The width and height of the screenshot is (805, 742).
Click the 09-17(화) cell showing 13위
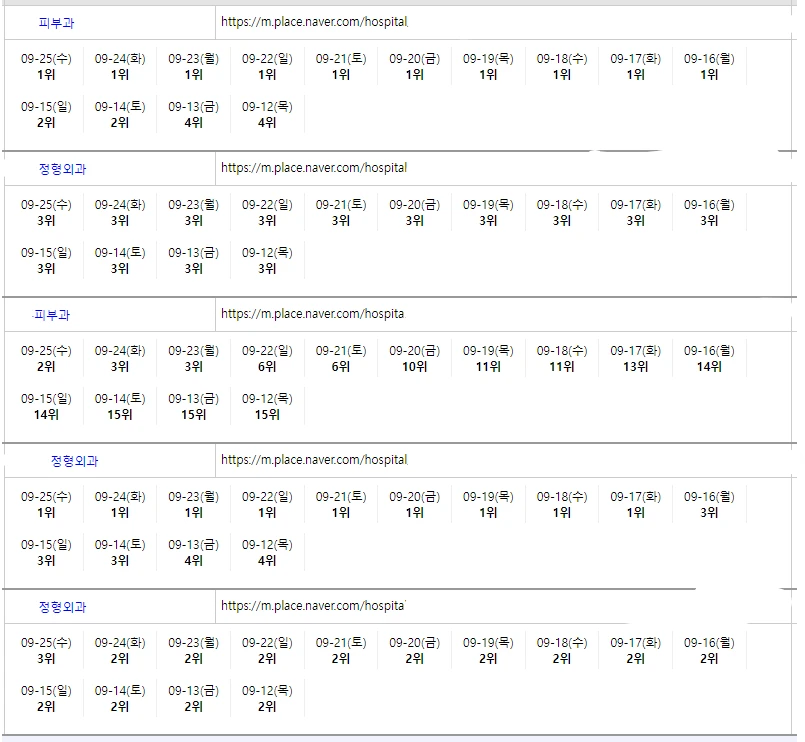(635, 359)
